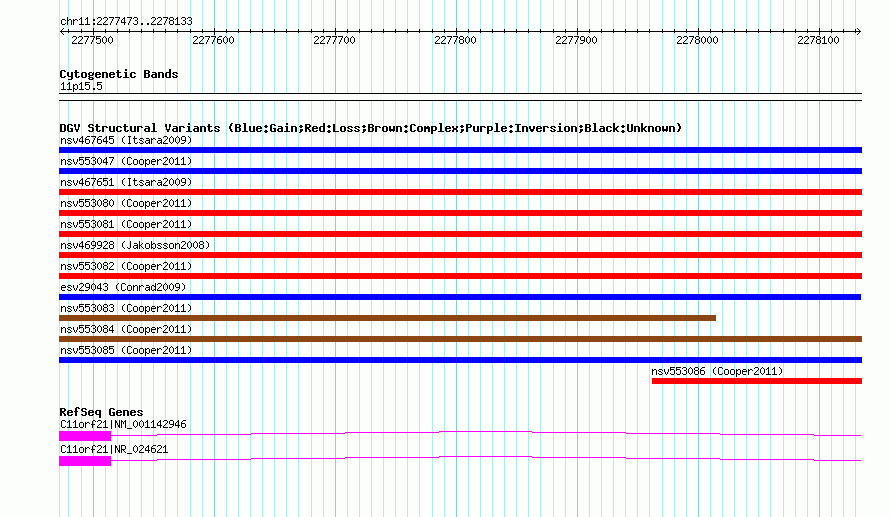Click the nsv553082 (Cooper2011) label
The width and height of the screenshot is (890, 517).
click(126, 266)
